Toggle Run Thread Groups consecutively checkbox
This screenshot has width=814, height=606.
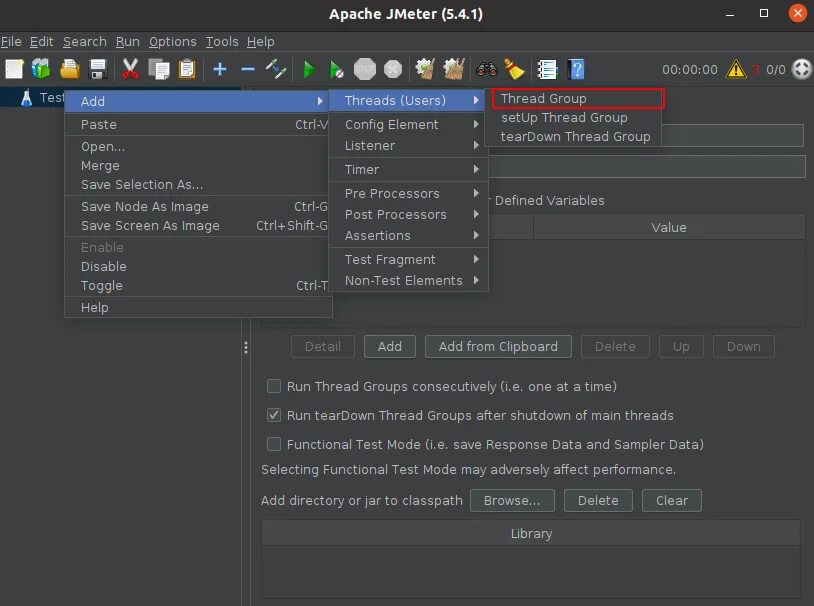(x=274, y=386)
